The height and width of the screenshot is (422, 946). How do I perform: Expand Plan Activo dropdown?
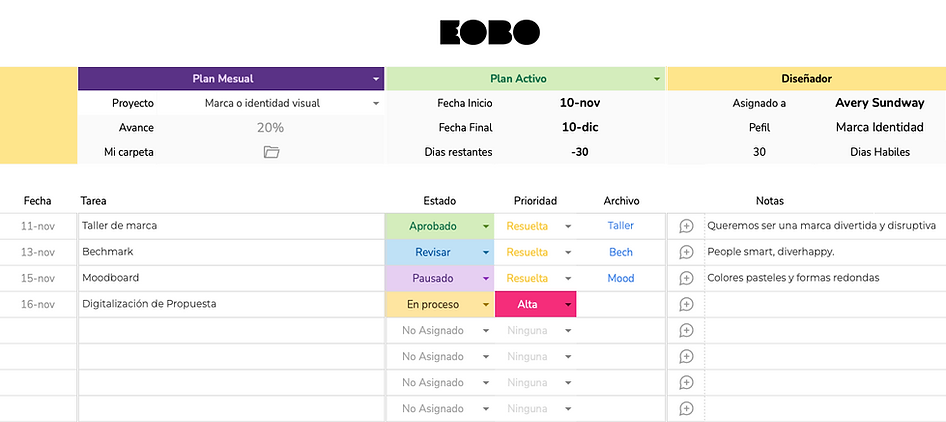point(657,78)
